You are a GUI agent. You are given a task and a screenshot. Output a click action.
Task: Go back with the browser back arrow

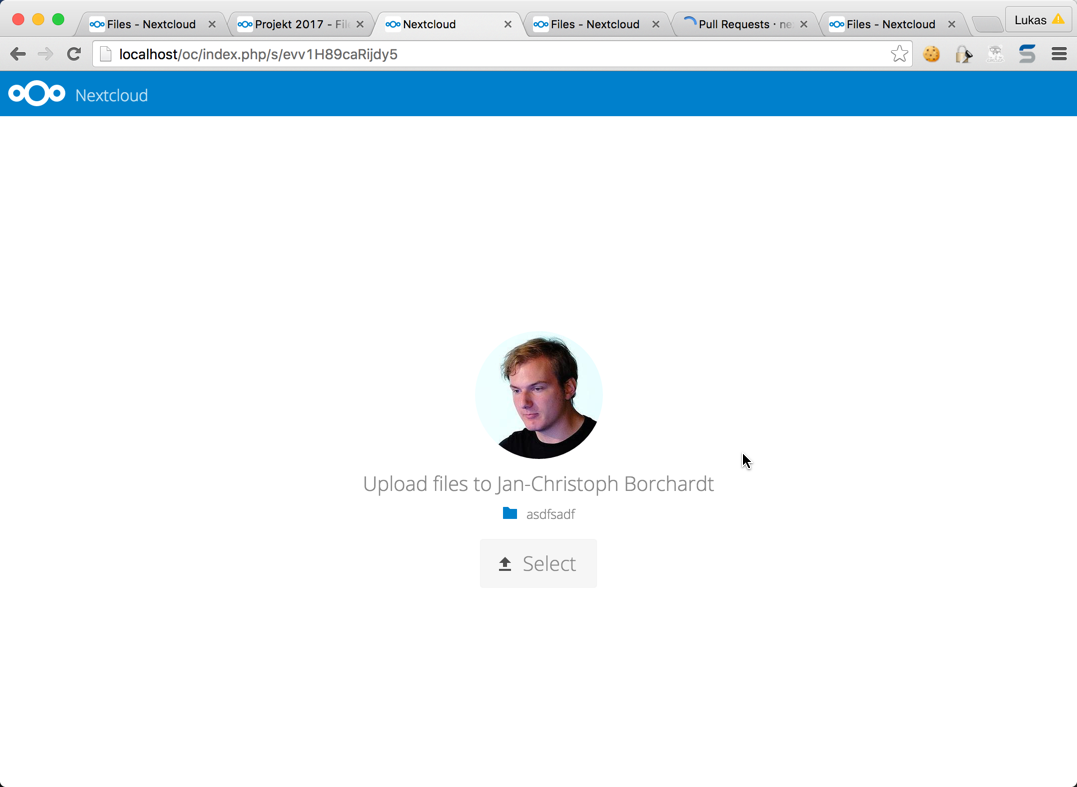pyautogui.click(x=18, y=54)
